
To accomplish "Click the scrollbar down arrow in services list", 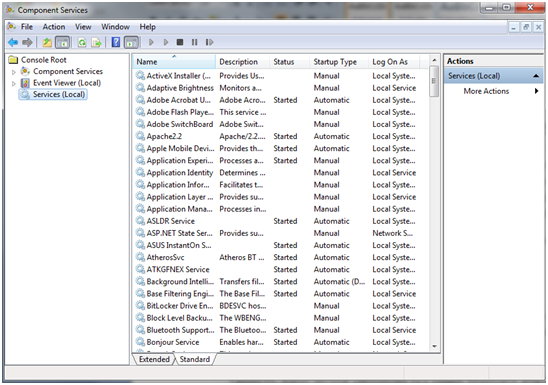I will pyautogui.click(x=434, y=346).
